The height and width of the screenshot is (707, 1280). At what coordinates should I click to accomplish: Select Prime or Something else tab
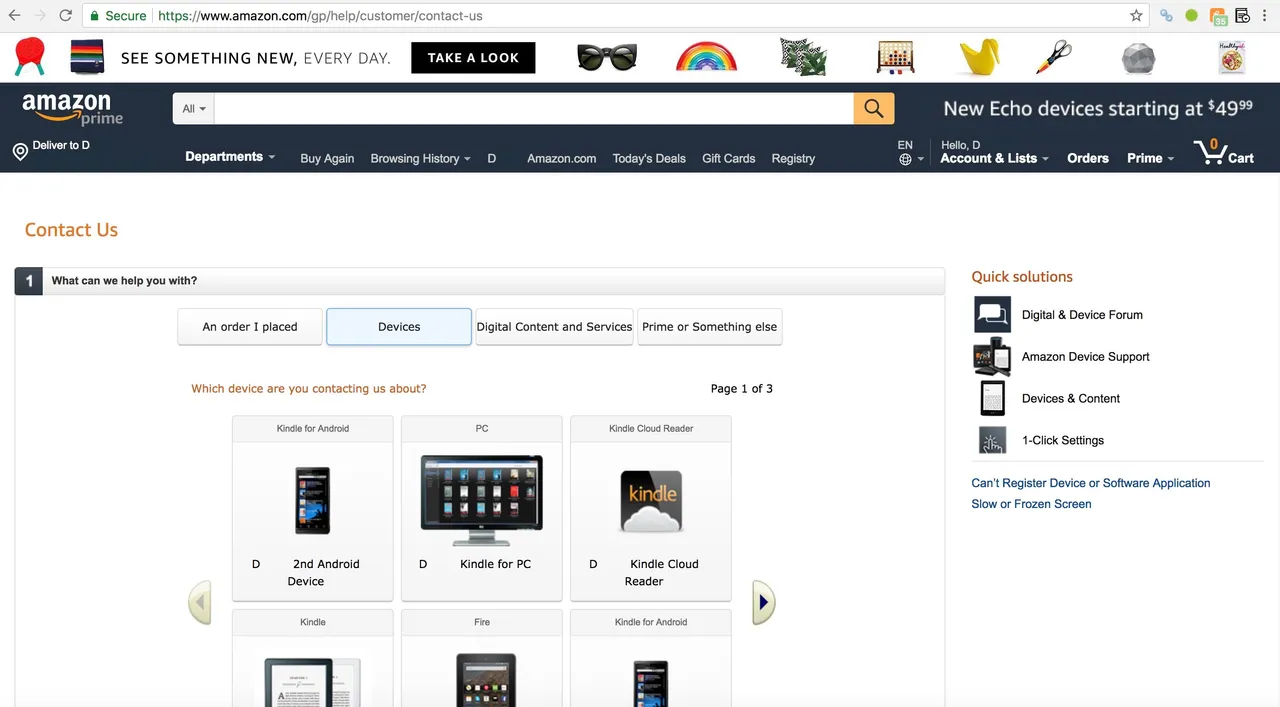[710, 327]
